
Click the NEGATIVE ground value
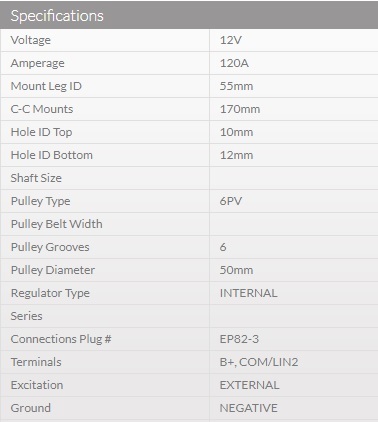click(248, 408)
